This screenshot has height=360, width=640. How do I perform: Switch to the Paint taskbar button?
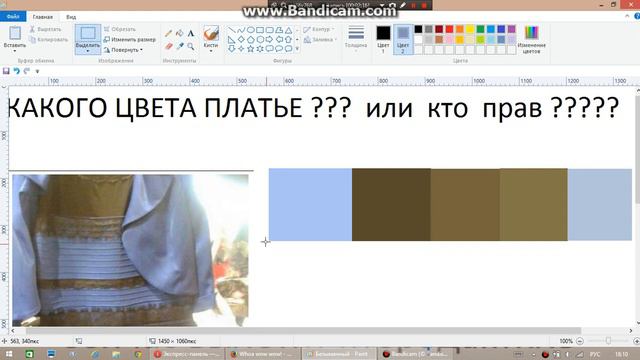coord(339,354)
